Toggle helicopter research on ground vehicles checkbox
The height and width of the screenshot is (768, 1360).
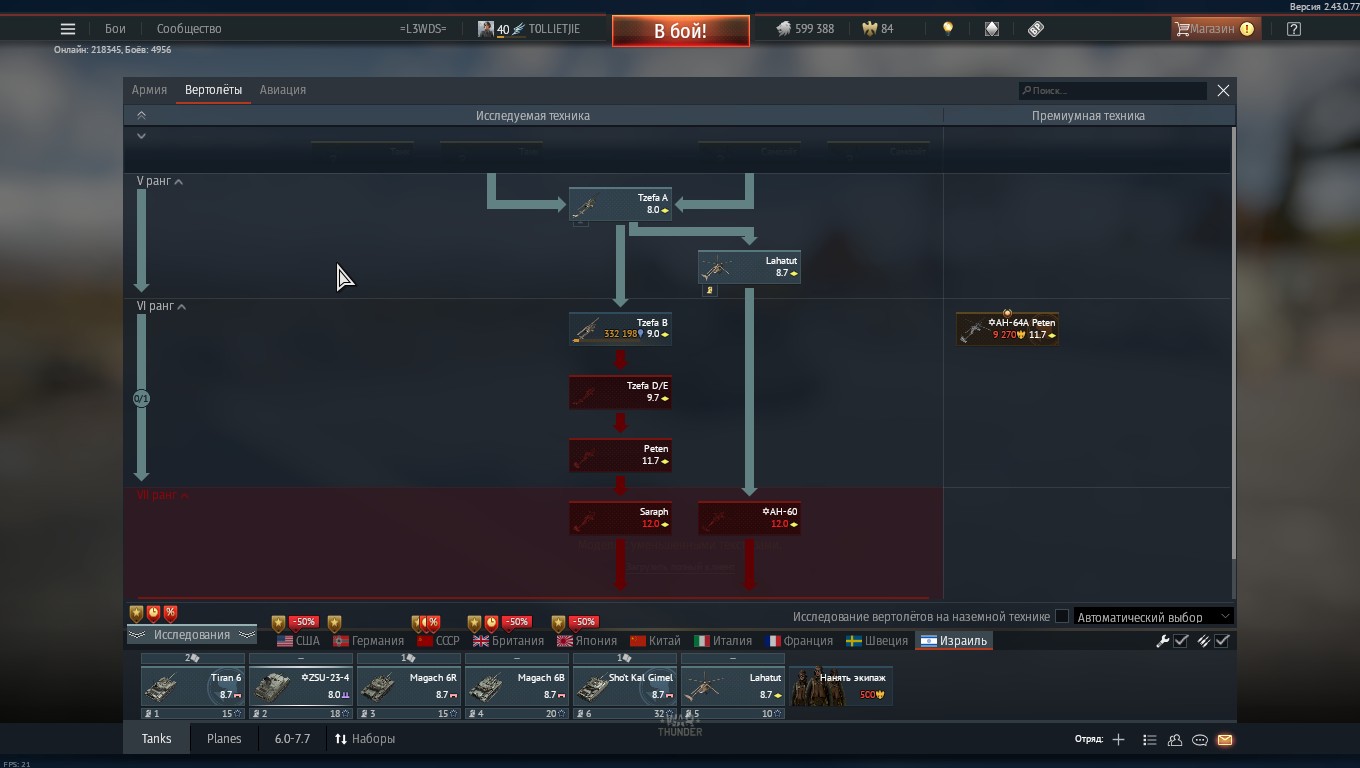tap(1062, 617)
